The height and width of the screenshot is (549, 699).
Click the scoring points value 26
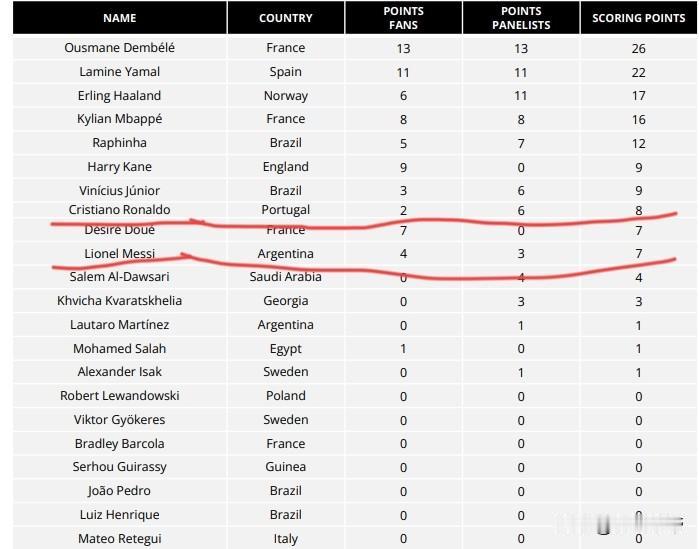click(x=638, y=48)
